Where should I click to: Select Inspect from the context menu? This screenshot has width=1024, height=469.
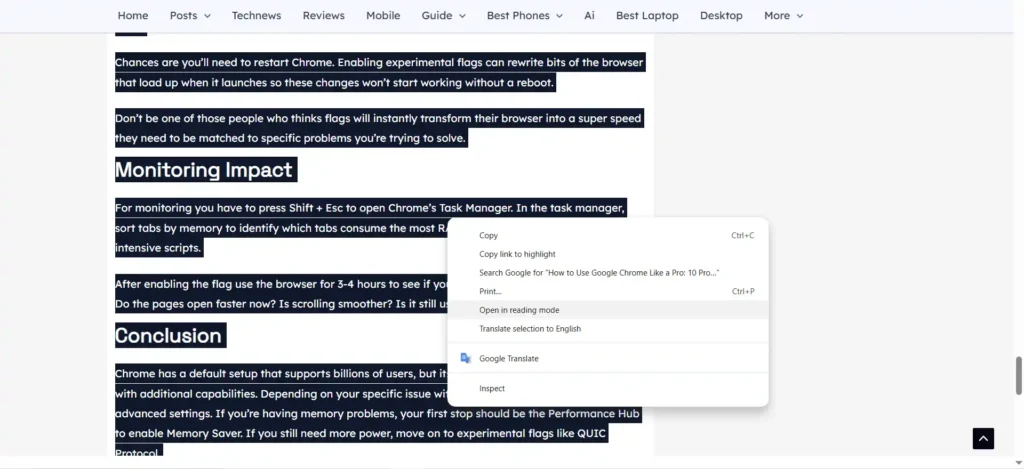[x=492, y=388]
